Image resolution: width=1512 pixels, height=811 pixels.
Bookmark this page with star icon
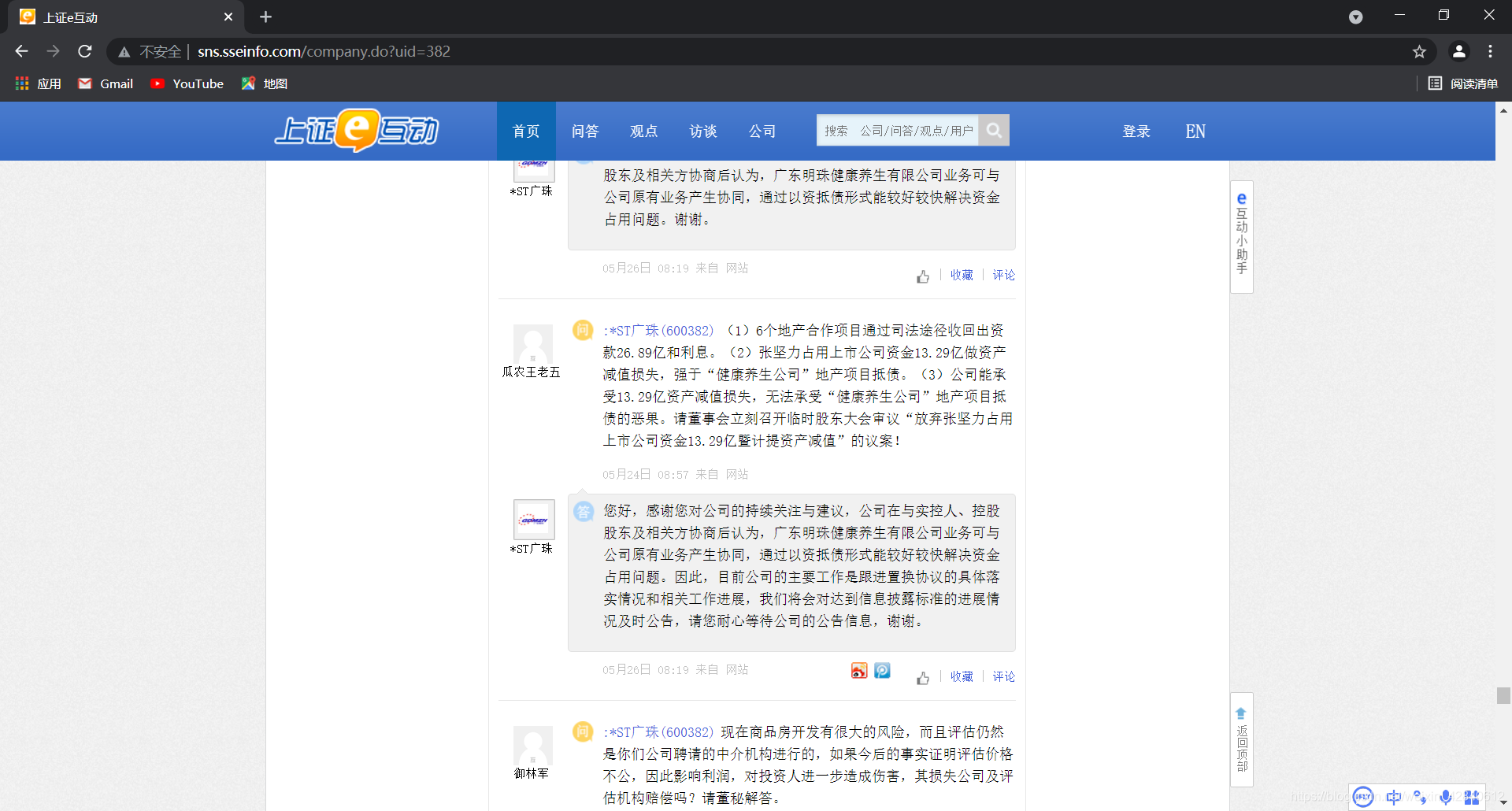(1419, 52)
